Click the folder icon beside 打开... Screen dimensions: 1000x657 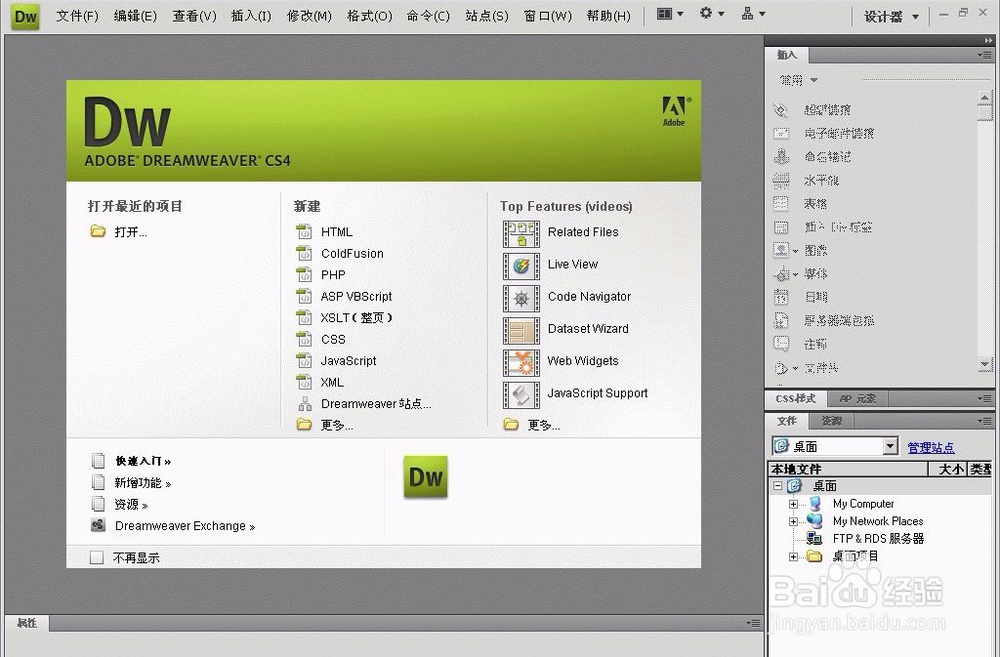pos(98,231)
